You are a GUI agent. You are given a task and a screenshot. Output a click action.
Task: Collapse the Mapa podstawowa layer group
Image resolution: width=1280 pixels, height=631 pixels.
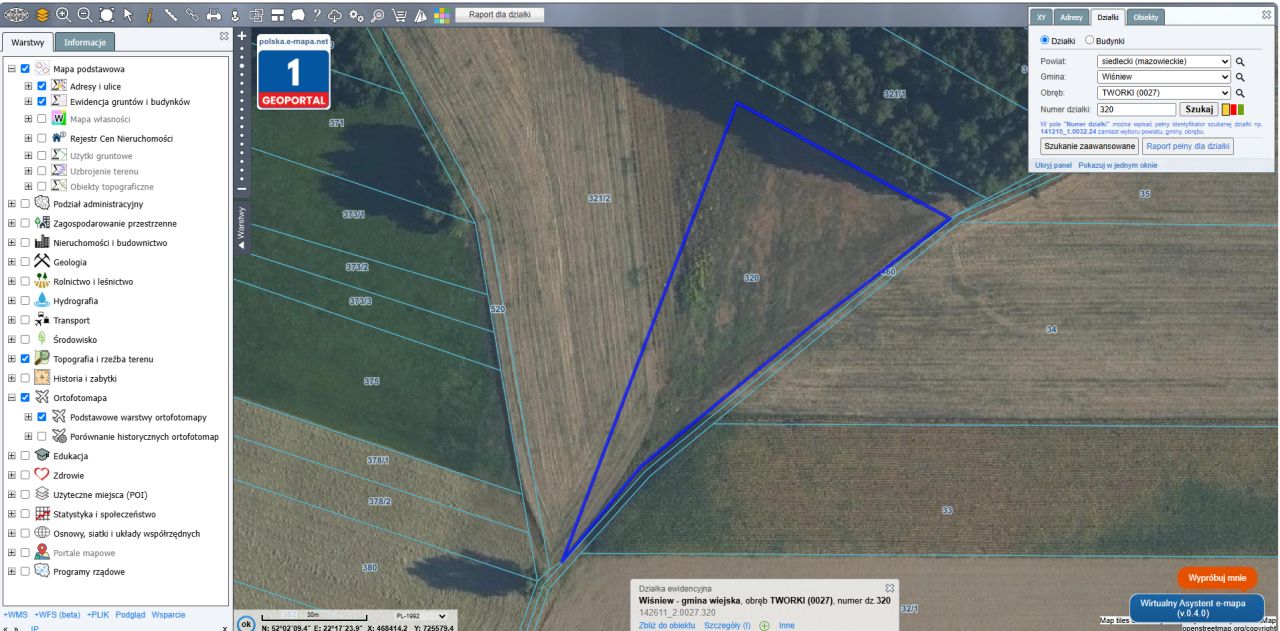click(11, 69)
